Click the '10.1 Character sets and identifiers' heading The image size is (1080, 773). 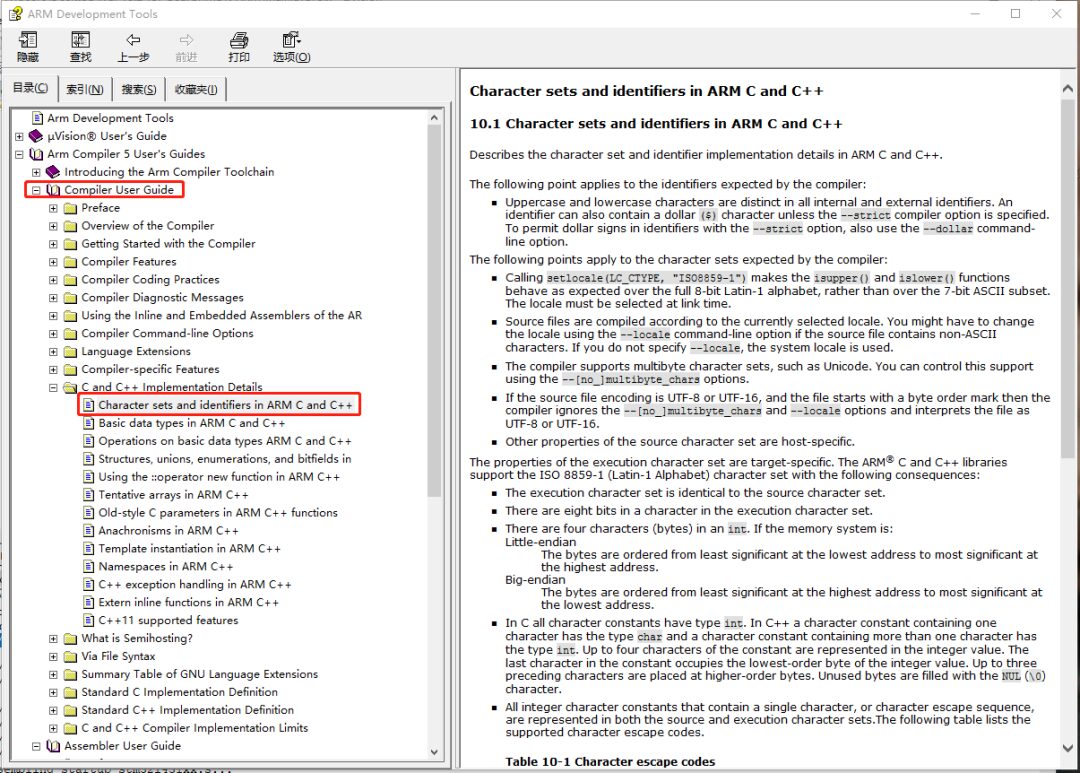(656, 124)
